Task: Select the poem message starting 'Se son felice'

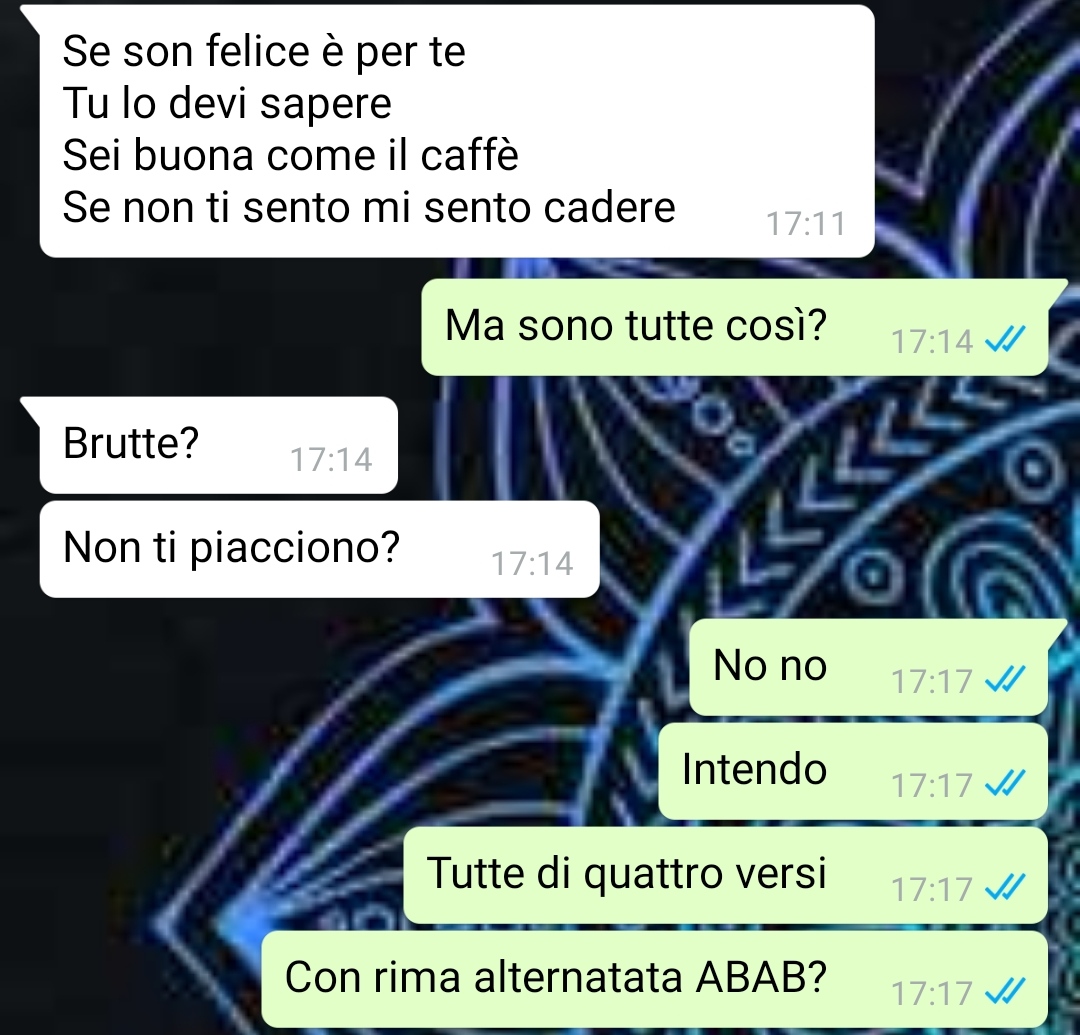Action: 457,131
